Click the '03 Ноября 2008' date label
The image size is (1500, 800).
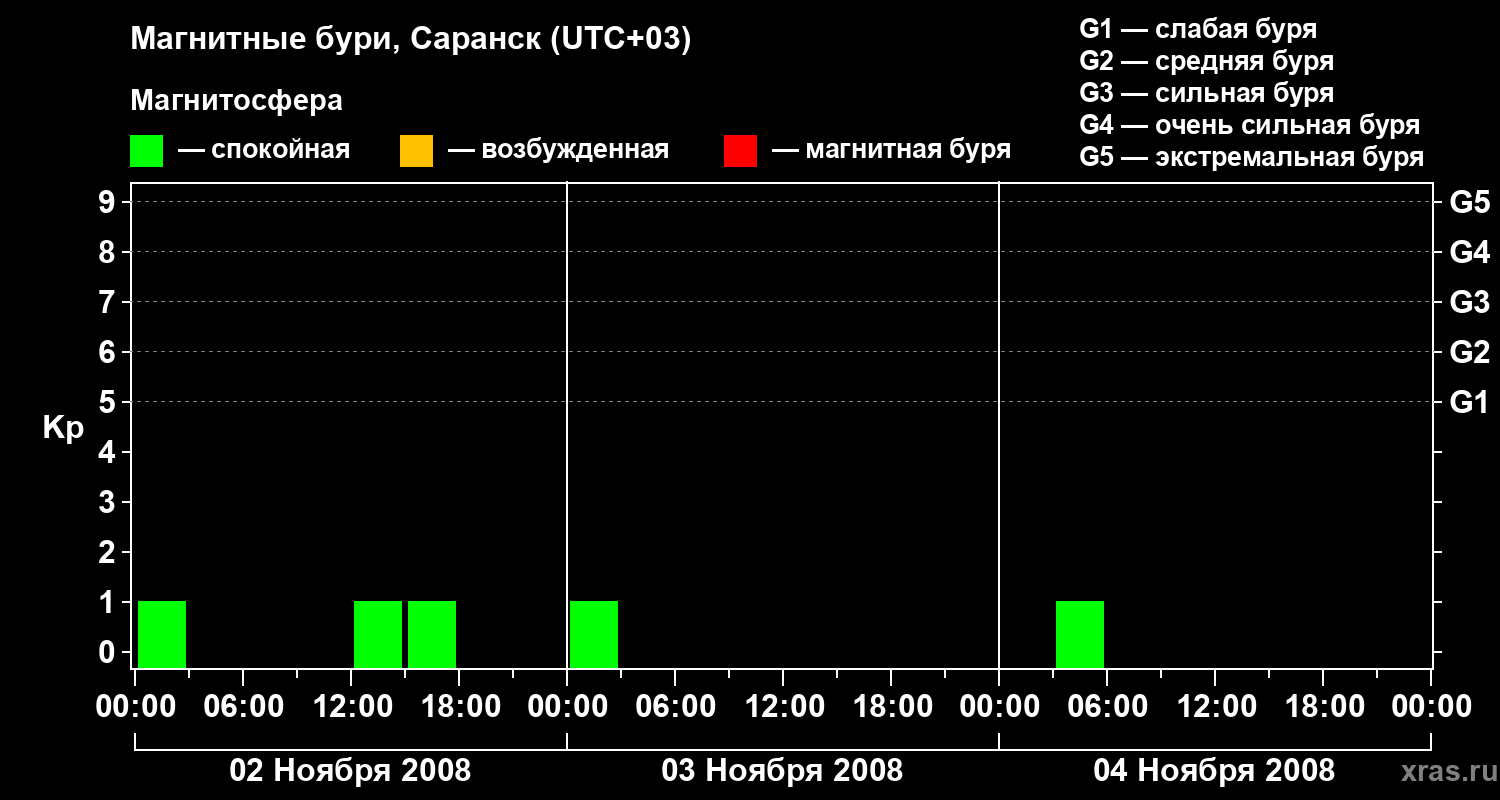coord(782,770)
